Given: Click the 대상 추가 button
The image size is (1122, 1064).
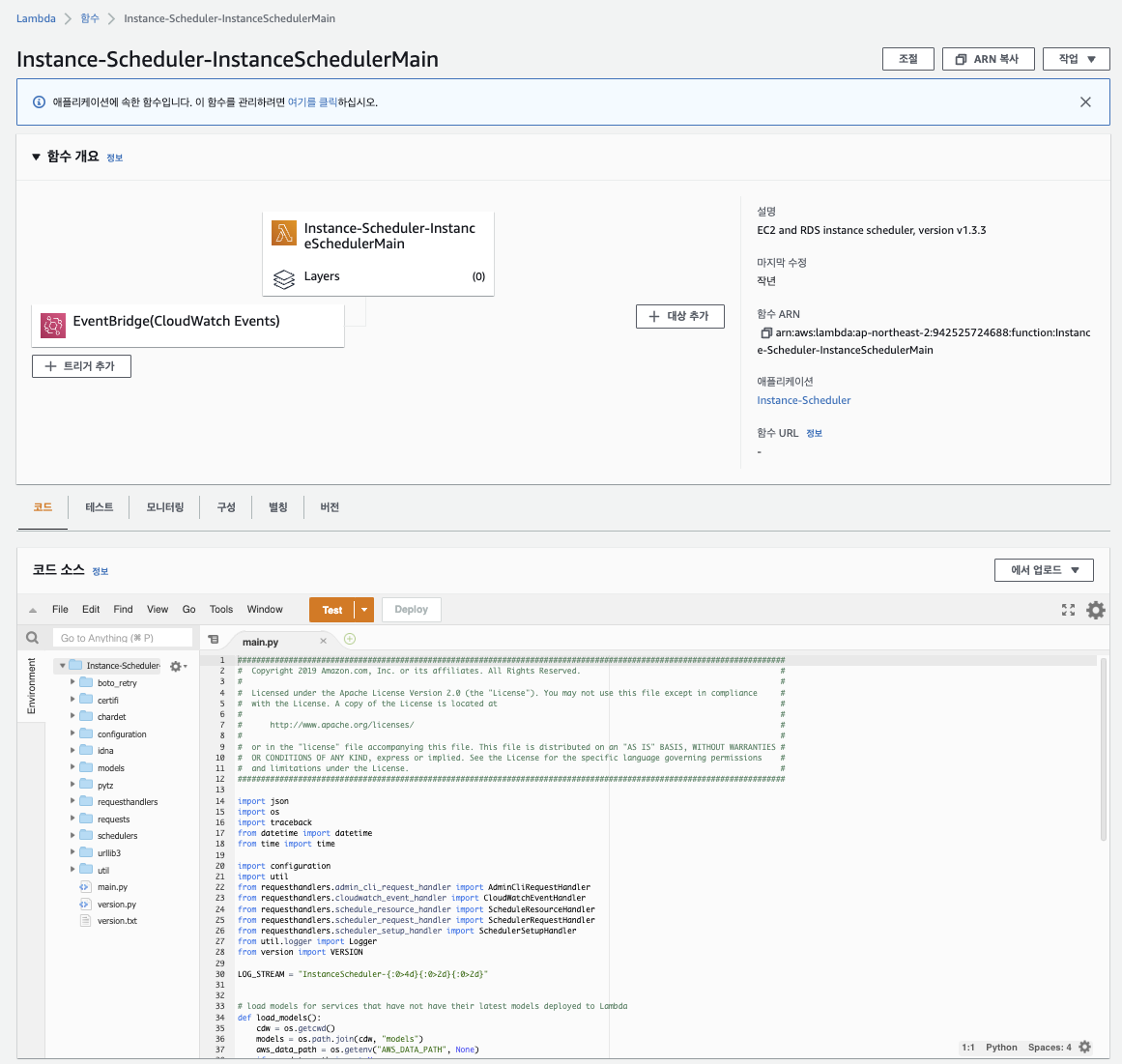Looking at the screenshot, I should [679, 316].
